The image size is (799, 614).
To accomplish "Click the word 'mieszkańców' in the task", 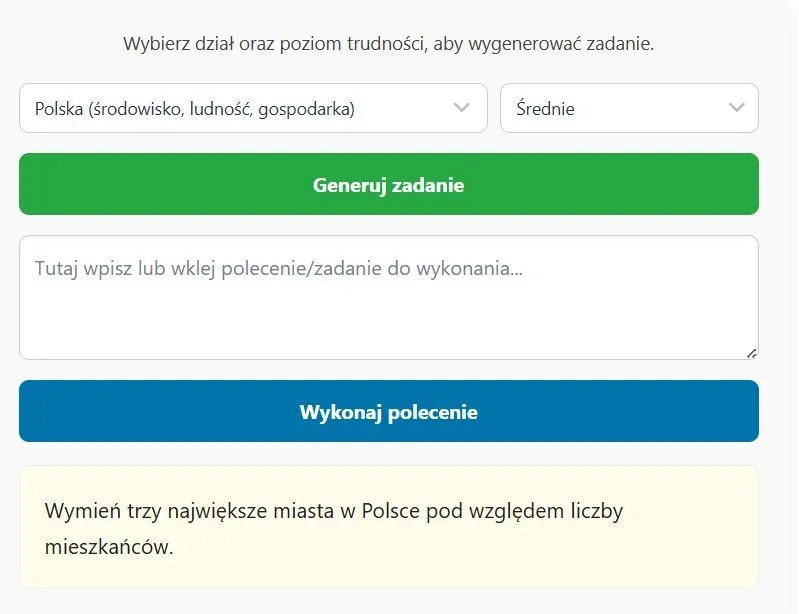I will [108, 548].
